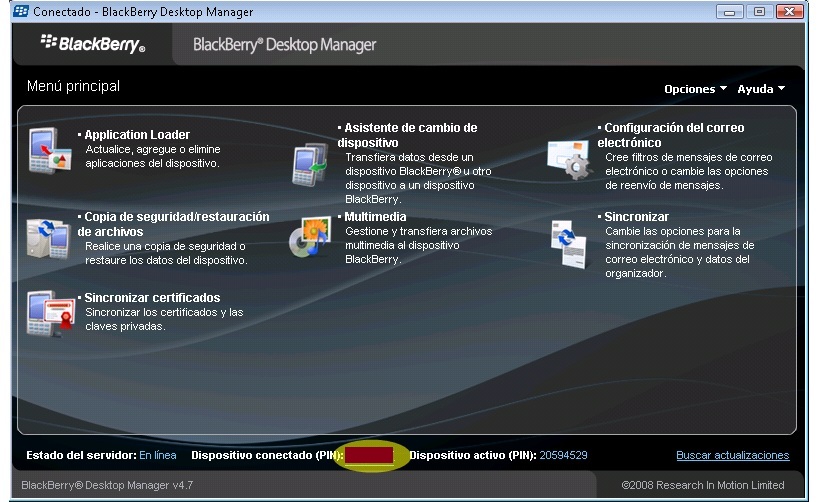Viewport: 819px width, 502px height.
Task: Select the Sincronizar heading
Action: (636, 217)
